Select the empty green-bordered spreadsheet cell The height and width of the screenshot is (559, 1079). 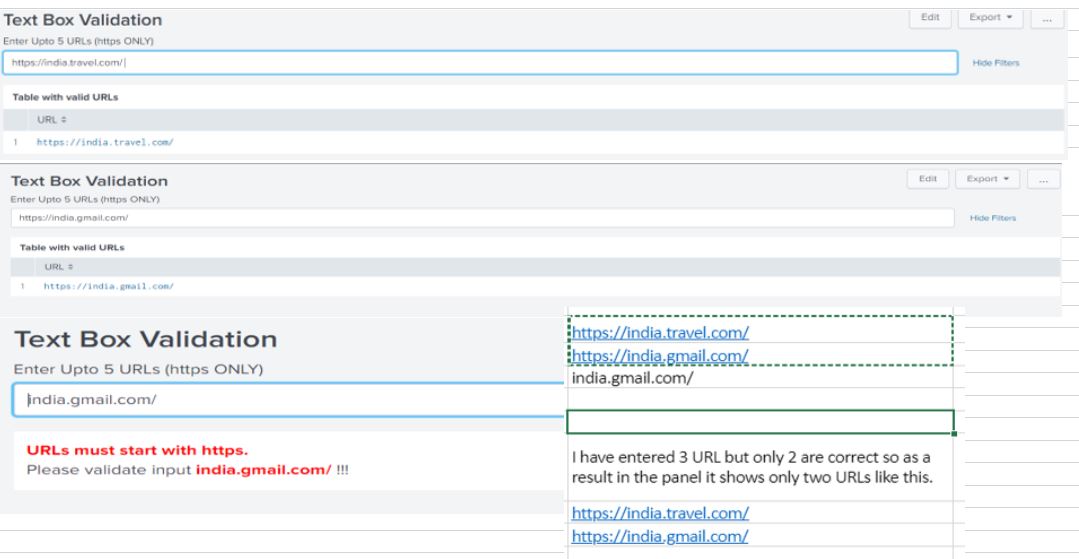pos(760,421)
